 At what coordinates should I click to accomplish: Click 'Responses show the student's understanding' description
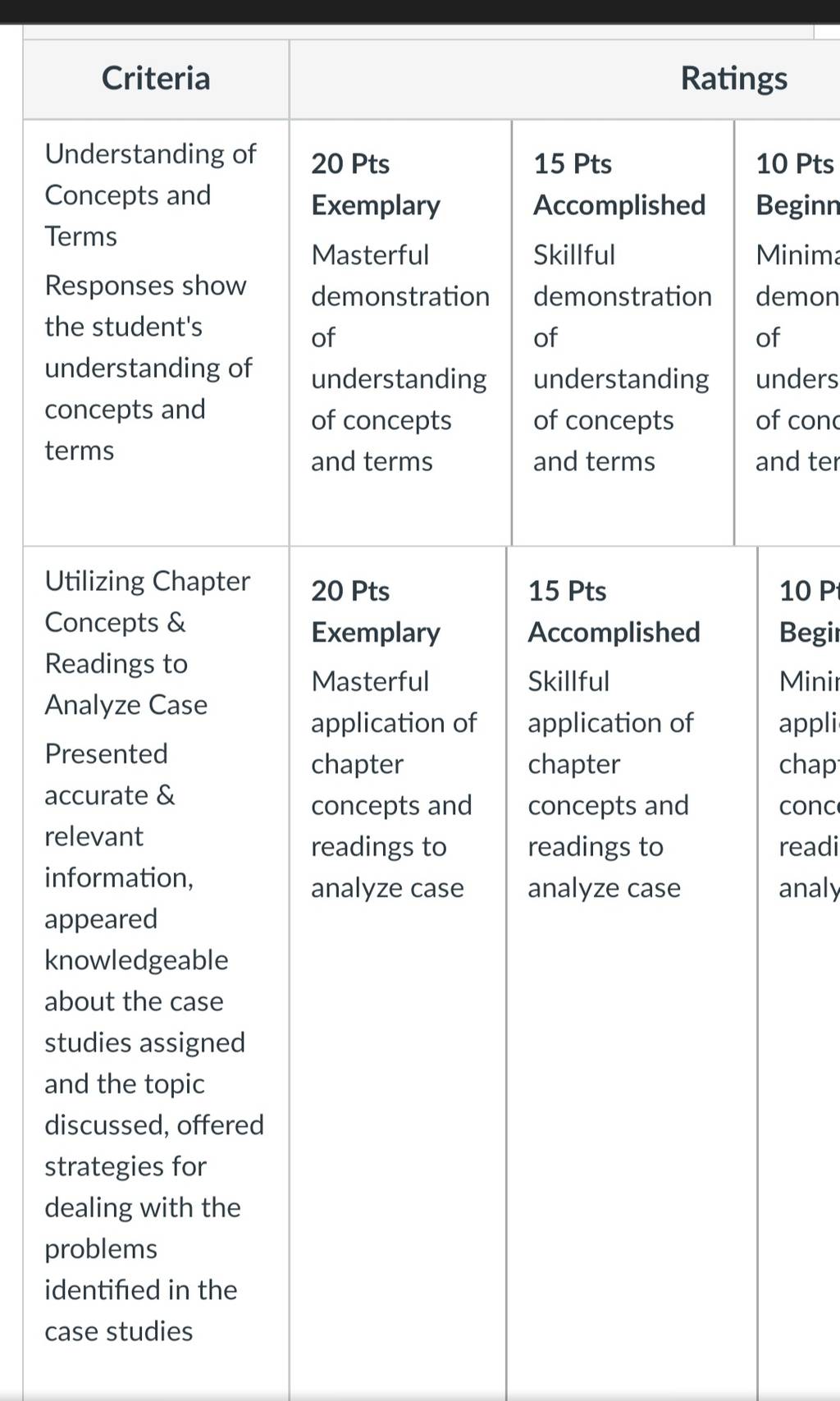(148, 368)
